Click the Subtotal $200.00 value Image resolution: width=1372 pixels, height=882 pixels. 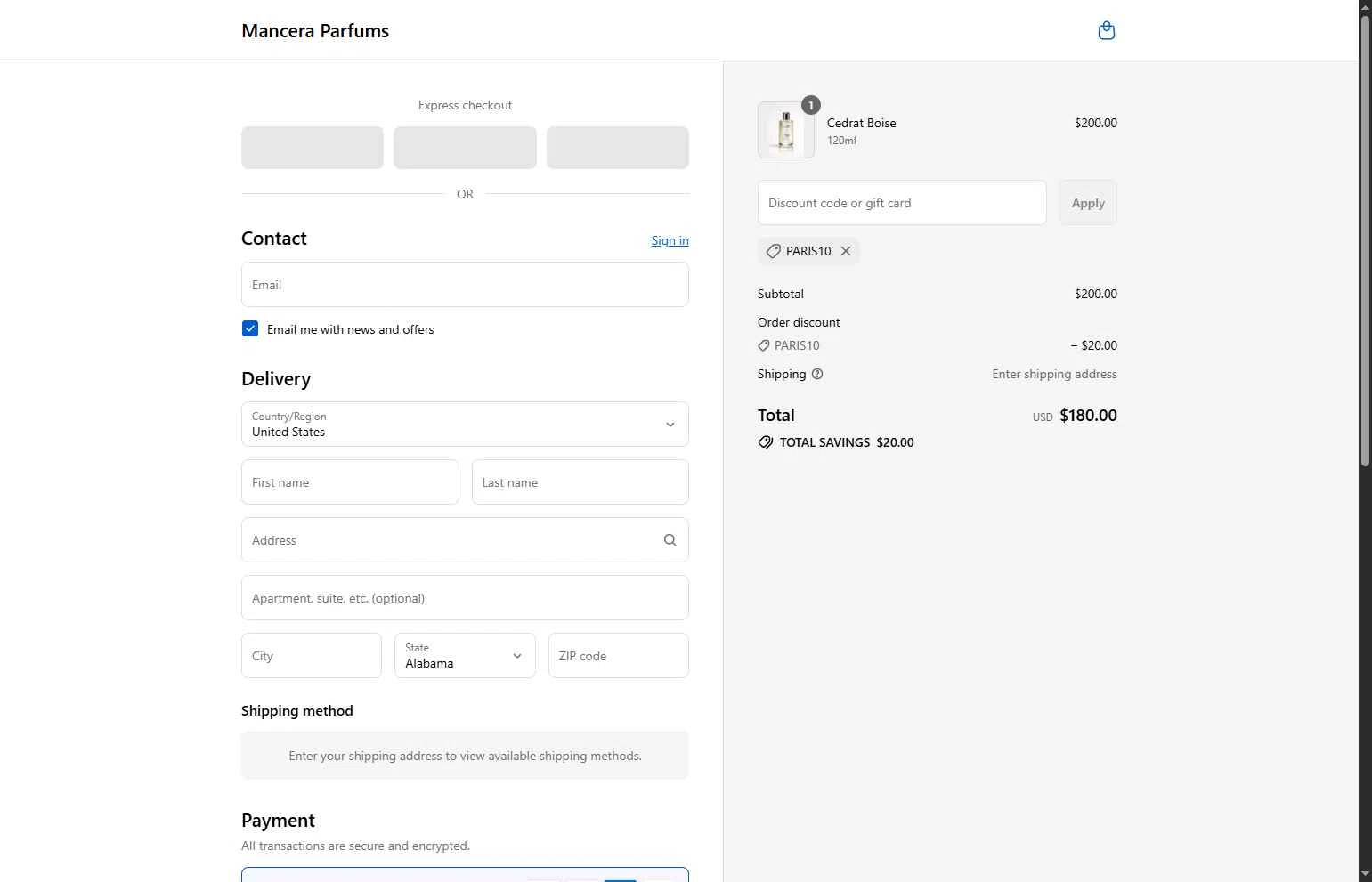point(1096,294)
